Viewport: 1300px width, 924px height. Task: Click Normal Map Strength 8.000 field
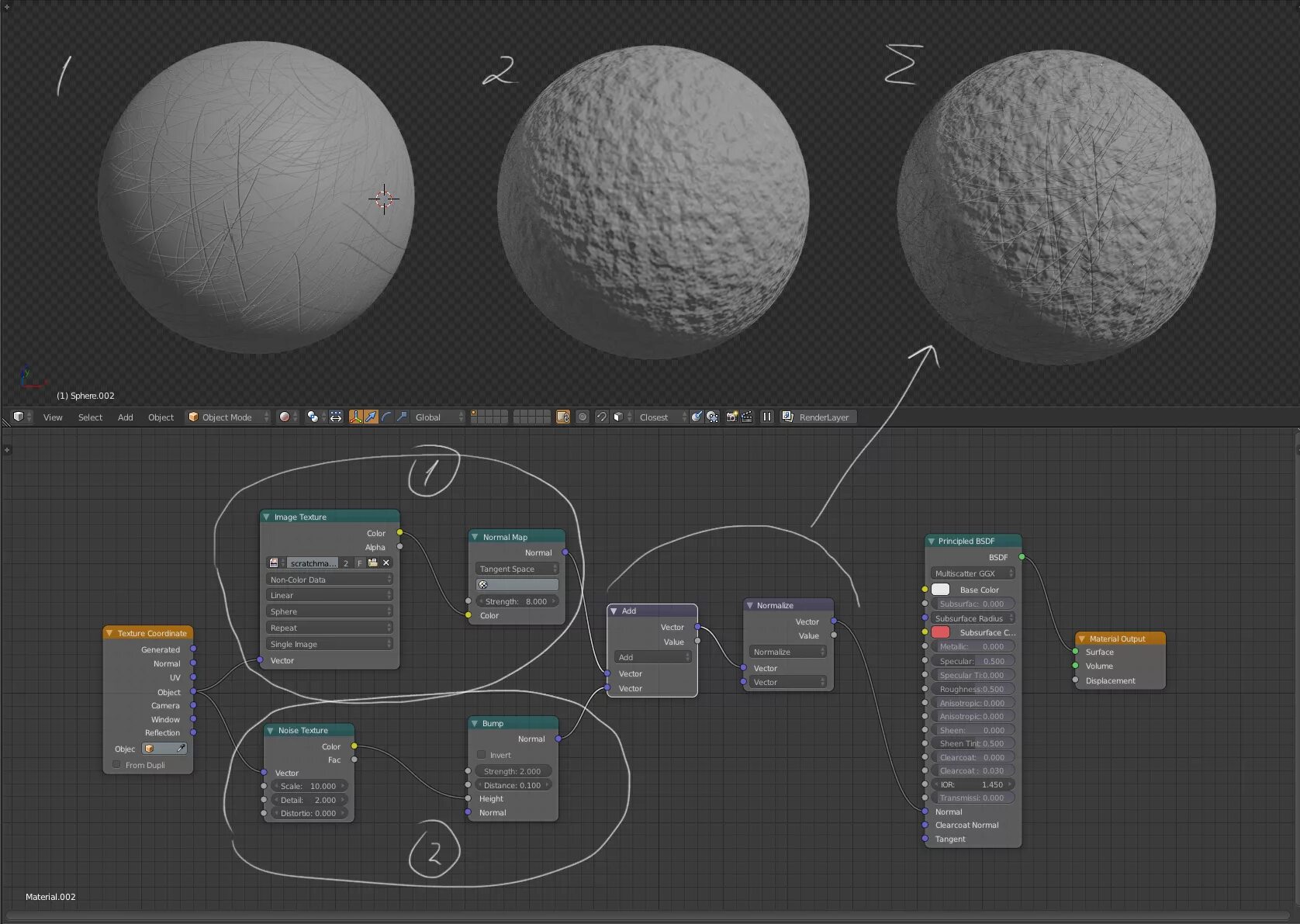pos(517,601)
